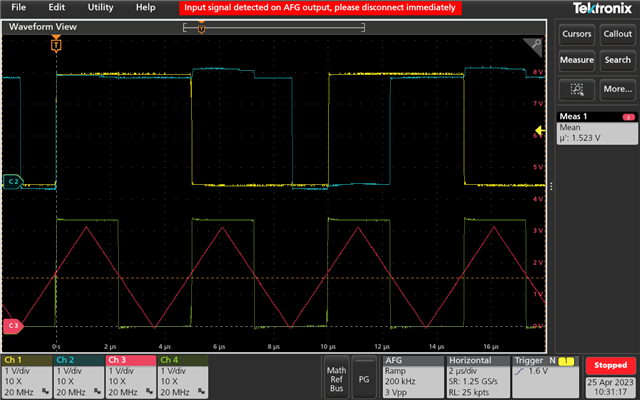This screenshot has width=640, height=400.
Task: Click the Cursors button
Action: tap(577, 34)
